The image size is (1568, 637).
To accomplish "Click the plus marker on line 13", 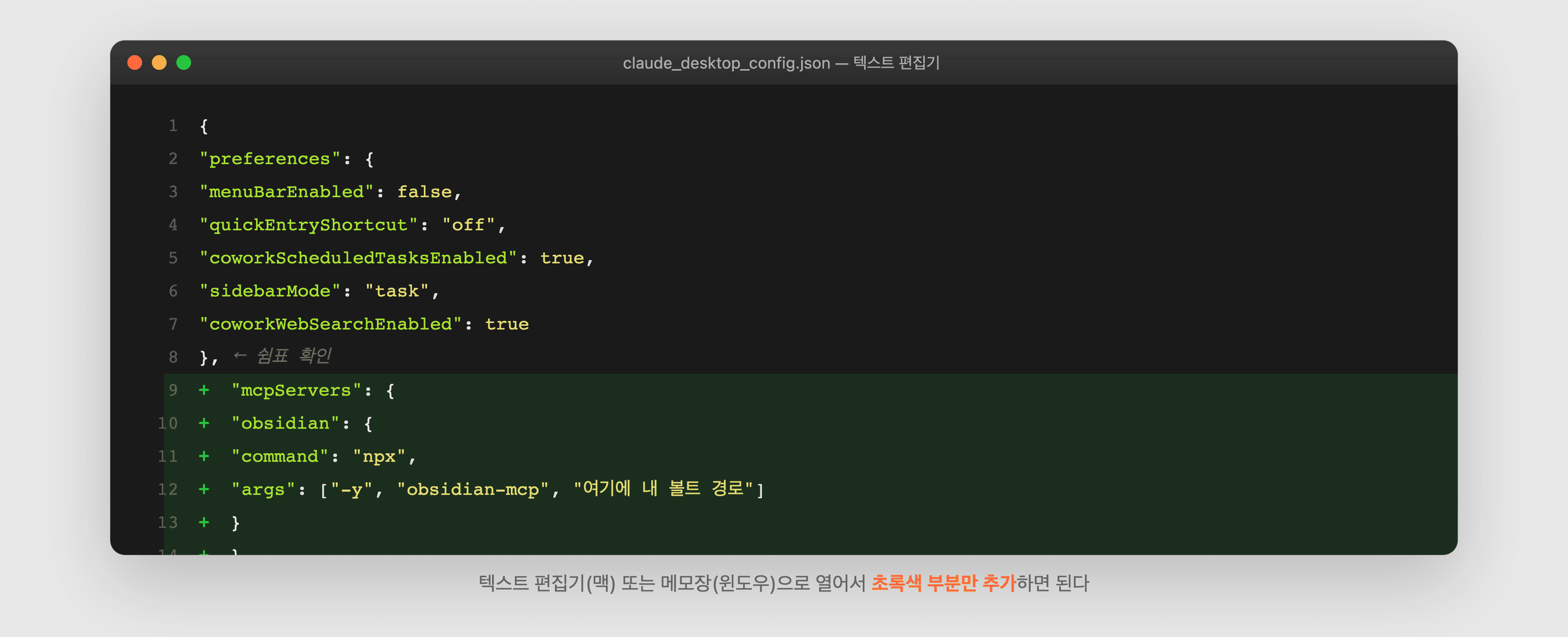I will point(204,522).
